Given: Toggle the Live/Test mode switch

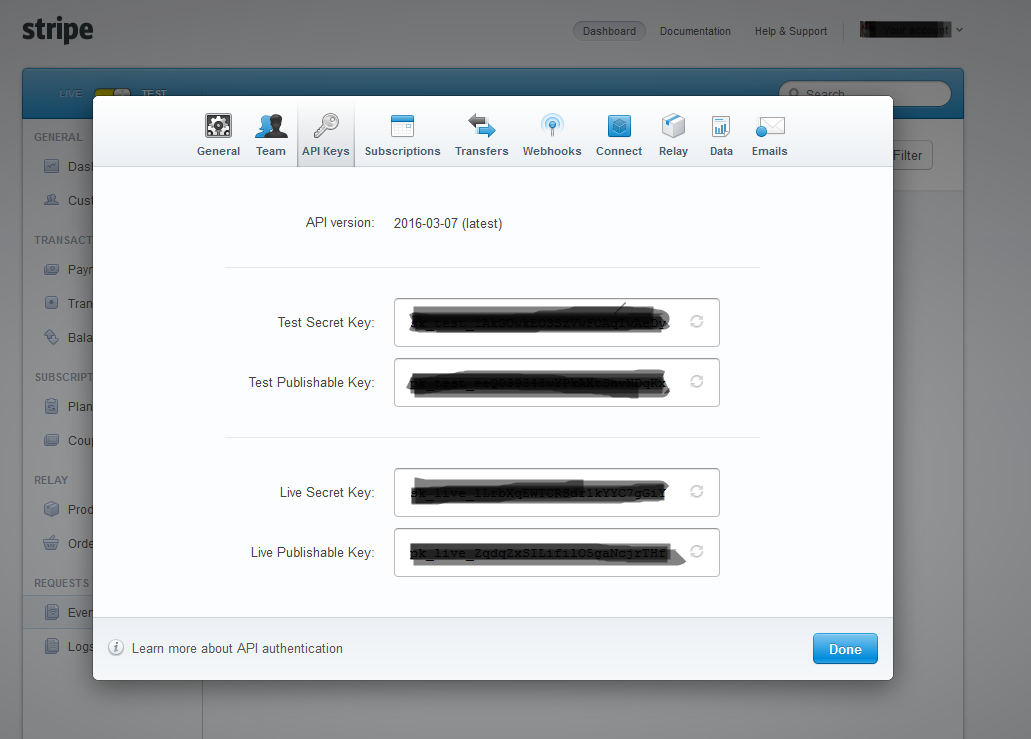Looking at the screenshot, I should click(x=112, y=93).
